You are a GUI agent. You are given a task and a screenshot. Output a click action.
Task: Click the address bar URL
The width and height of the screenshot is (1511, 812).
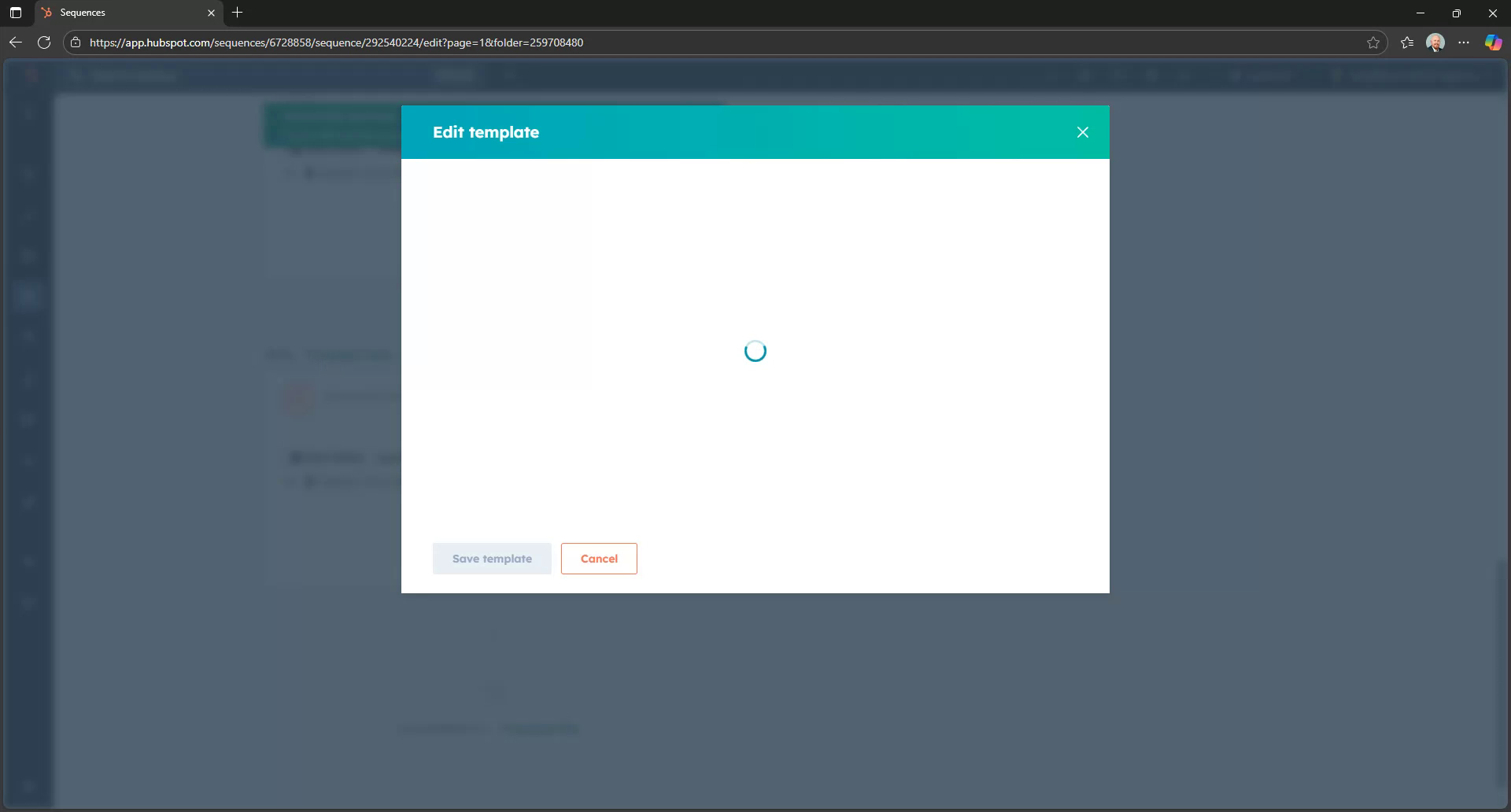[x=337, y=42]
